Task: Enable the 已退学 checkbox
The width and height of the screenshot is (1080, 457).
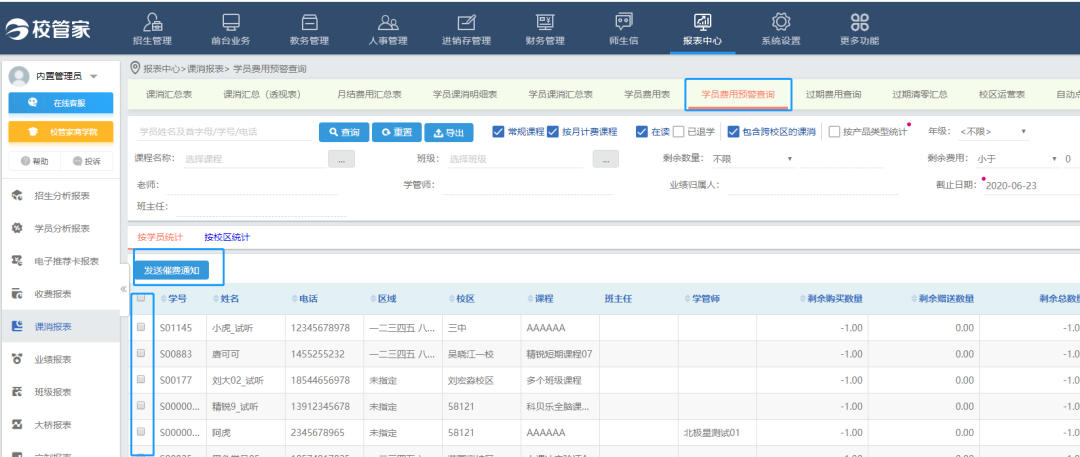Action: pyautogui.click(x=679, y=132)
